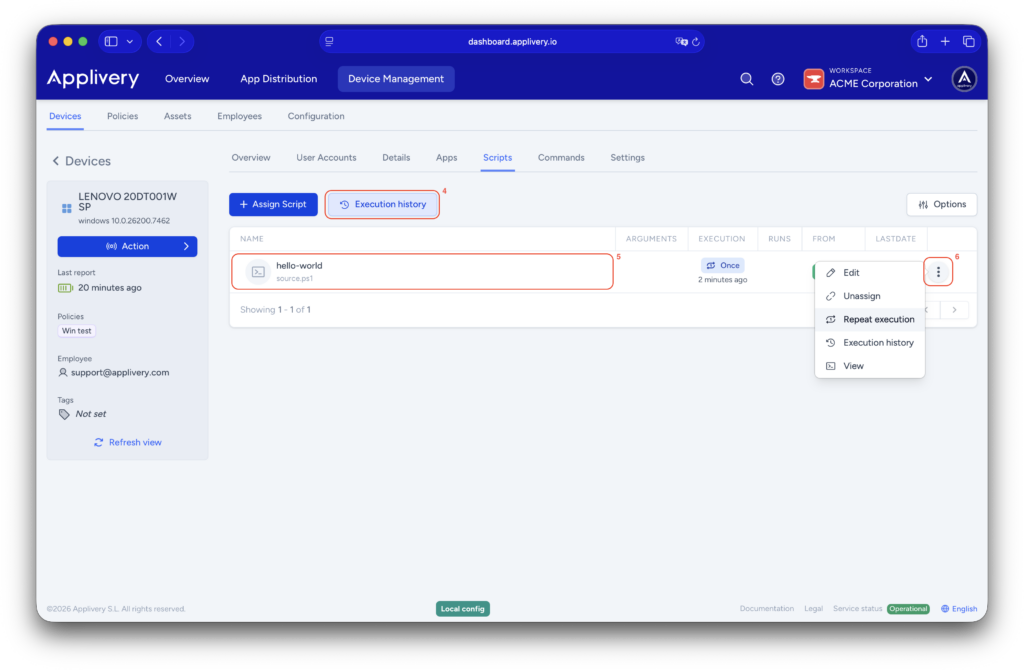Image resolution: width=1024 pixels, height=670 pixels.
Task: Refresh view from the device sidebar
Action: pos(127,441)
